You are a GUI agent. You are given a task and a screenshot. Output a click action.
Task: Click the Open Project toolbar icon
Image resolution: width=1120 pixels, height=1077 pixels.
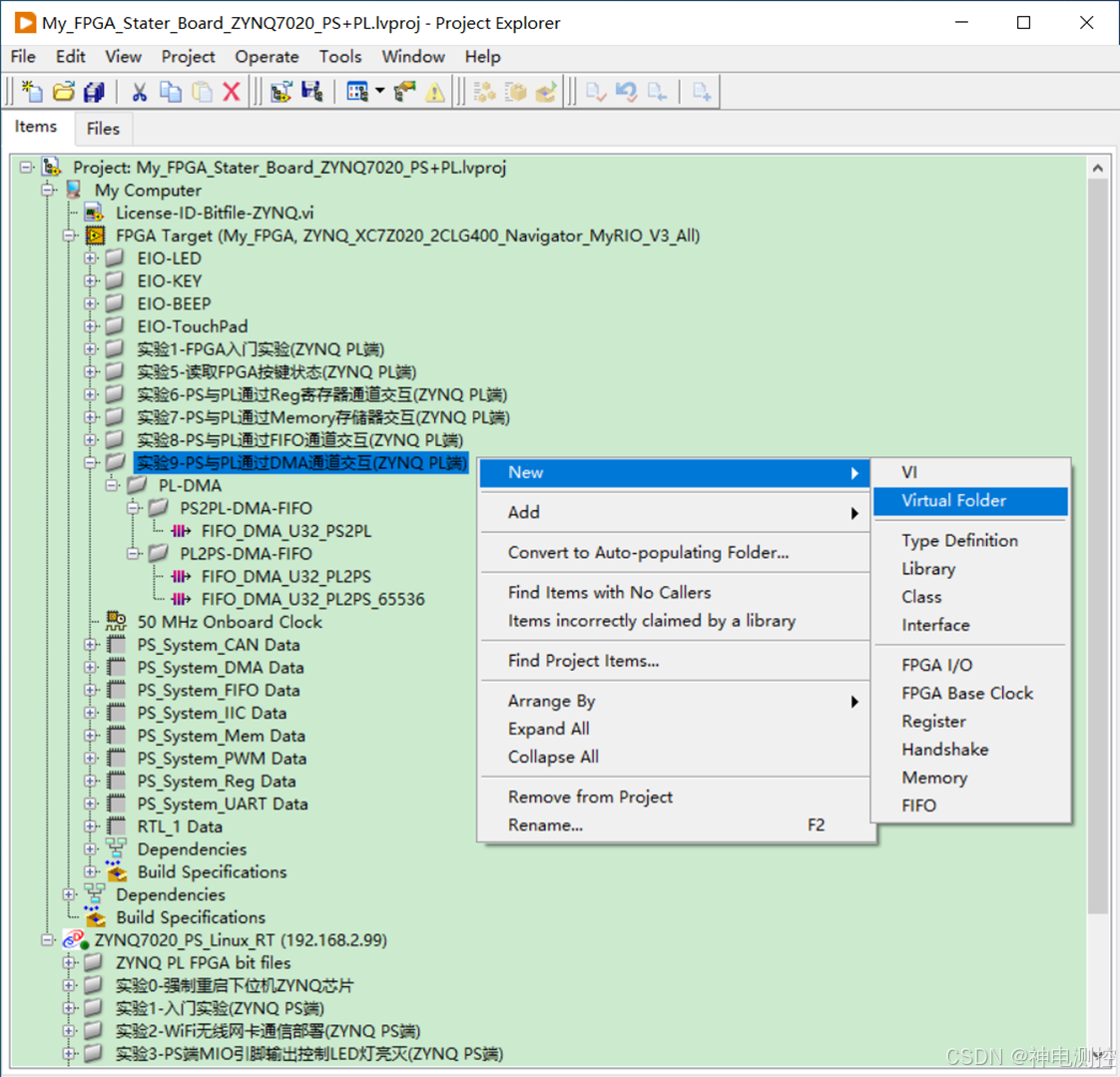tap(64, 92)
